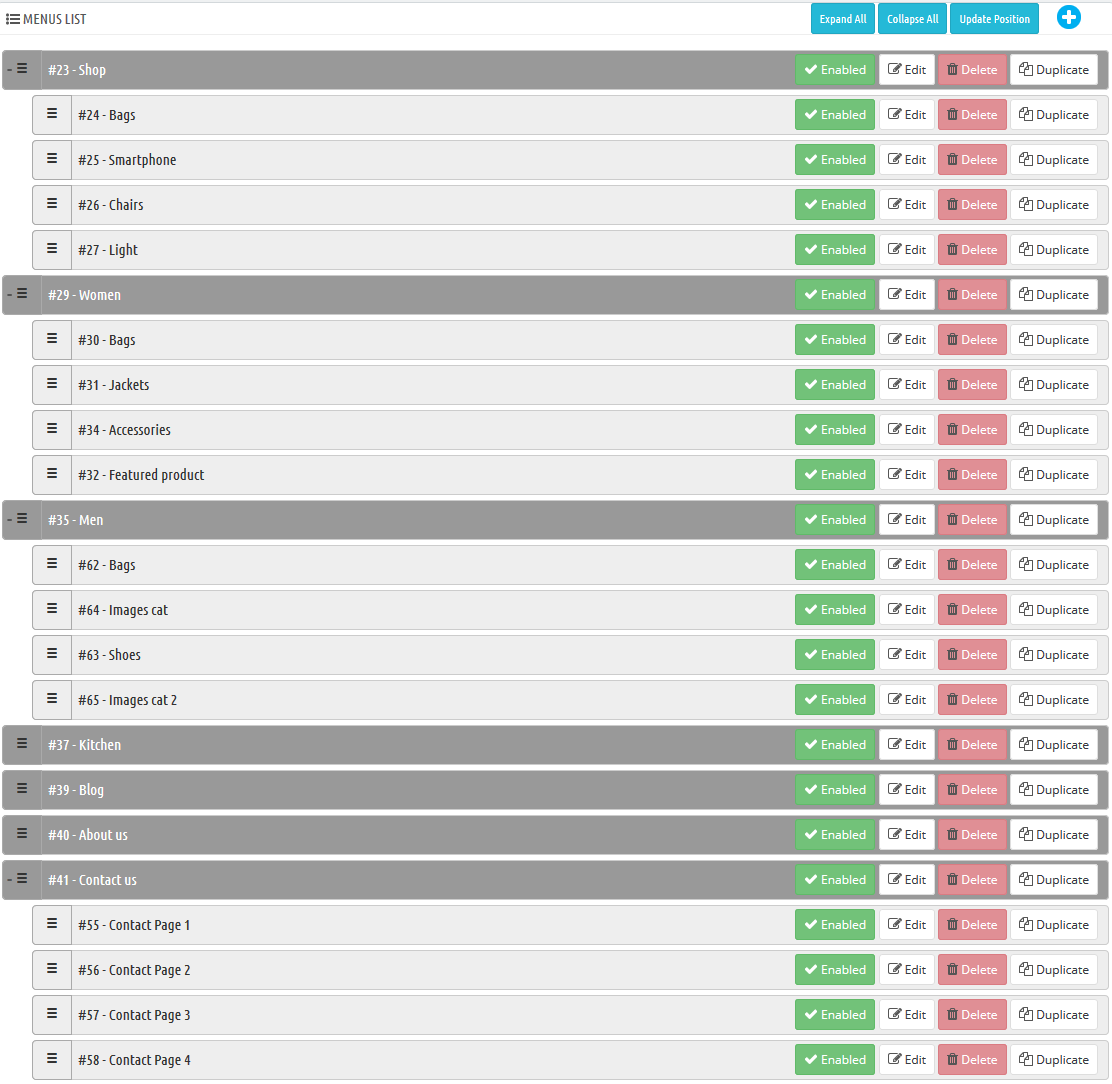Disable the #25 Smartphone menu item
Image resolution: width=1112 pixels, height=1084 pixels.
point(834,160)
